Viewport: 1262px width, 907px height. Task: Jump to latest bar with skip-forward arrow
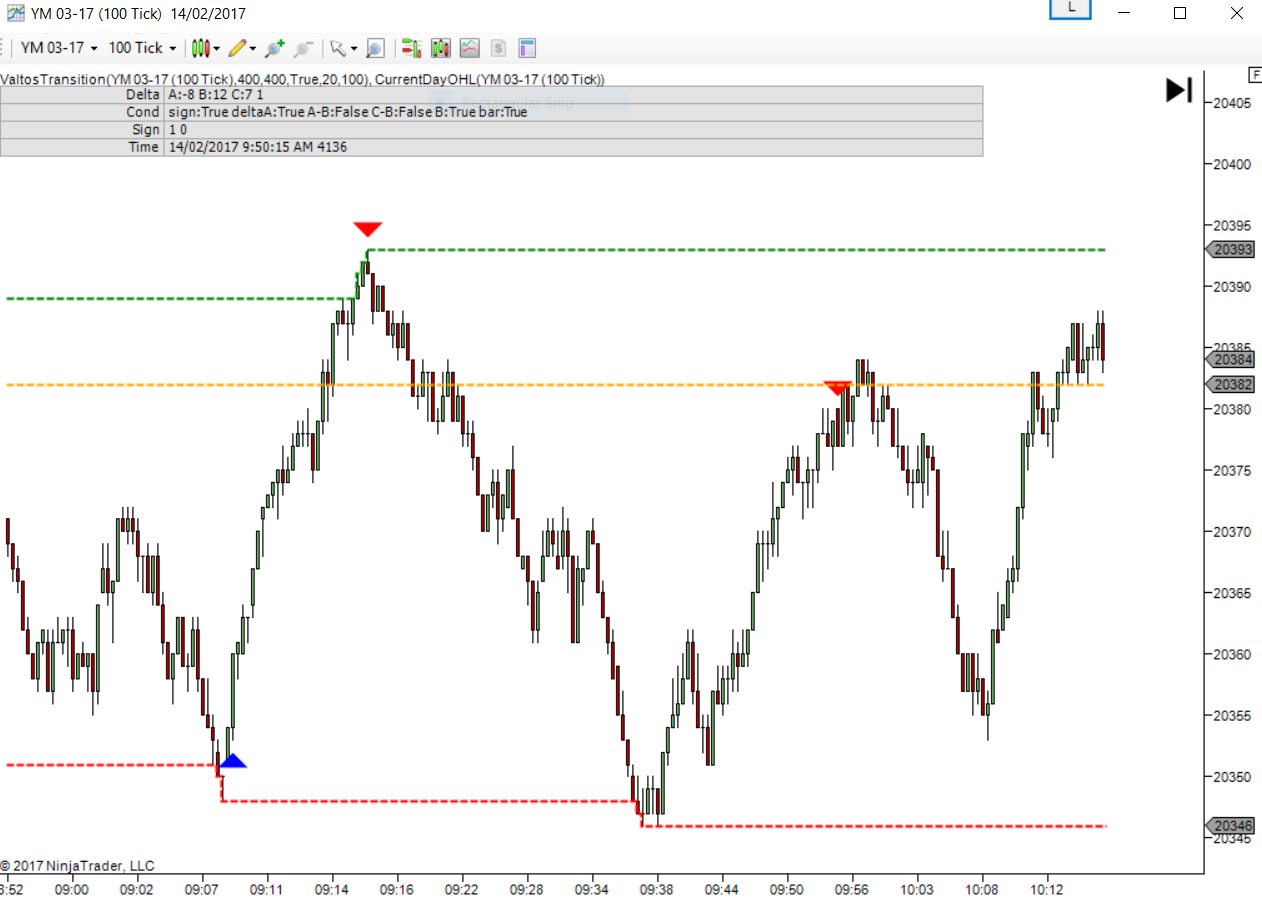(x=1179, y=90)
